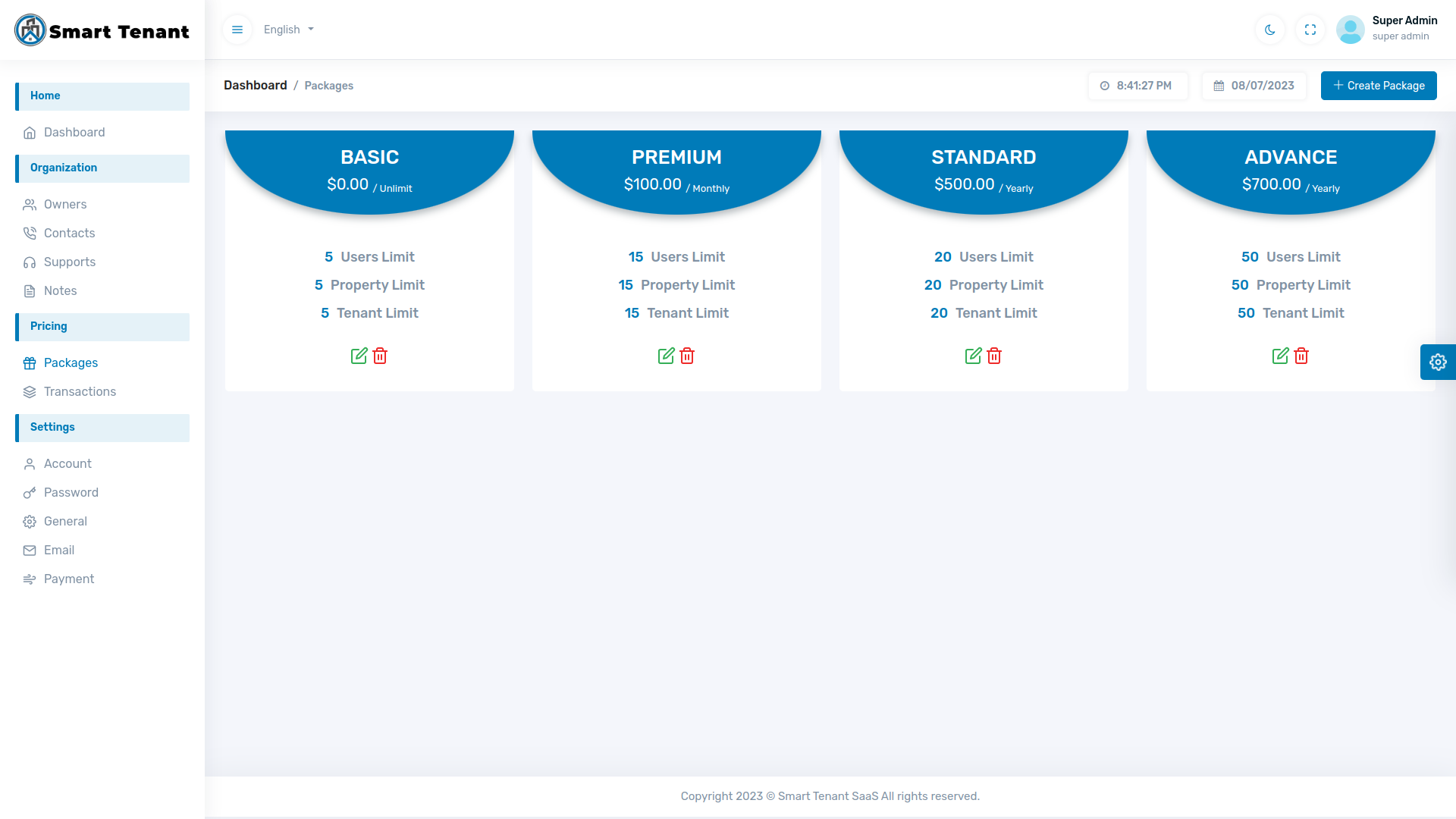
Task: Collapse the sidebar with the hamburger icon
Action: point(237,29)
